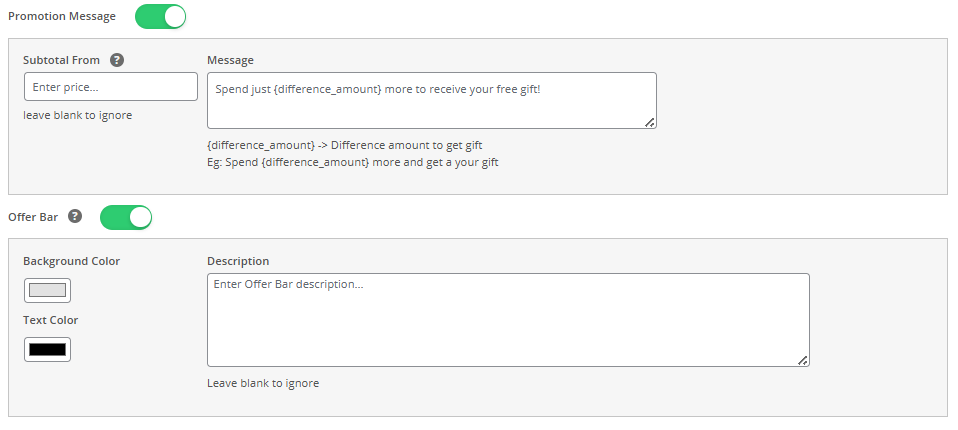The height and width of the screenshot is (430, 958).
Task: Toggle the Promotion Message switch
Action: pos(160,17)
